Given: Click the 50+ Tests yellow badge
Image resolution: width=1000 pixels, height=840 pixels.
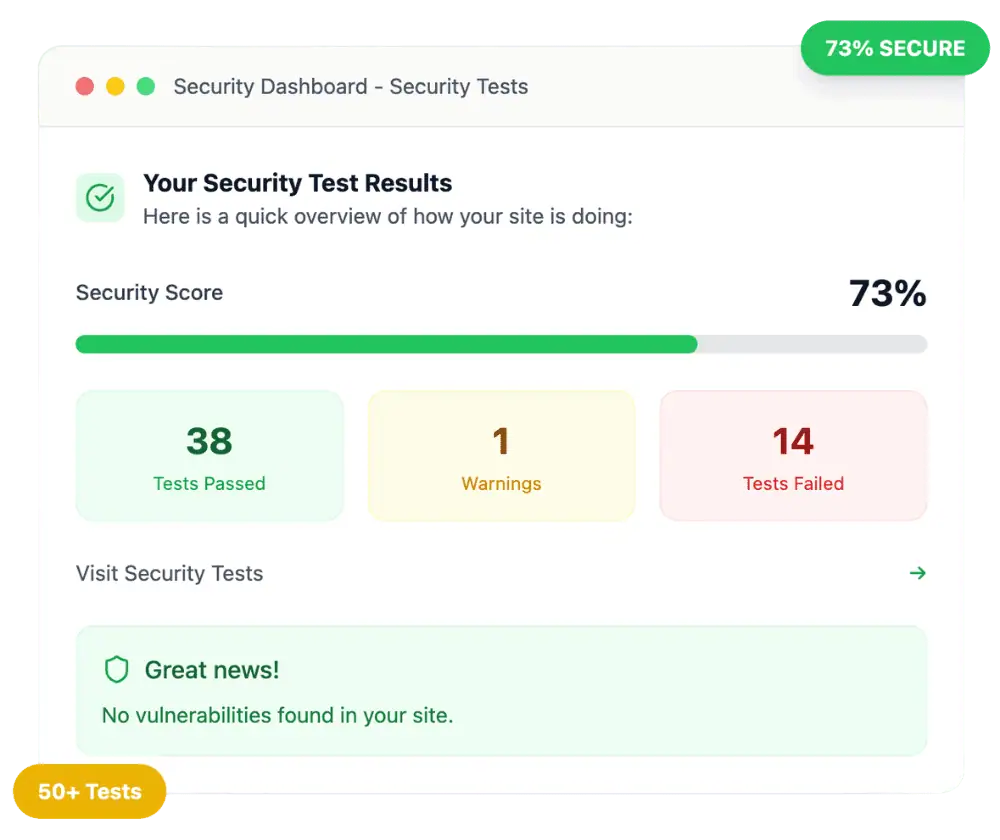Looking at the screenshot, I should click(x=90, y=792).
